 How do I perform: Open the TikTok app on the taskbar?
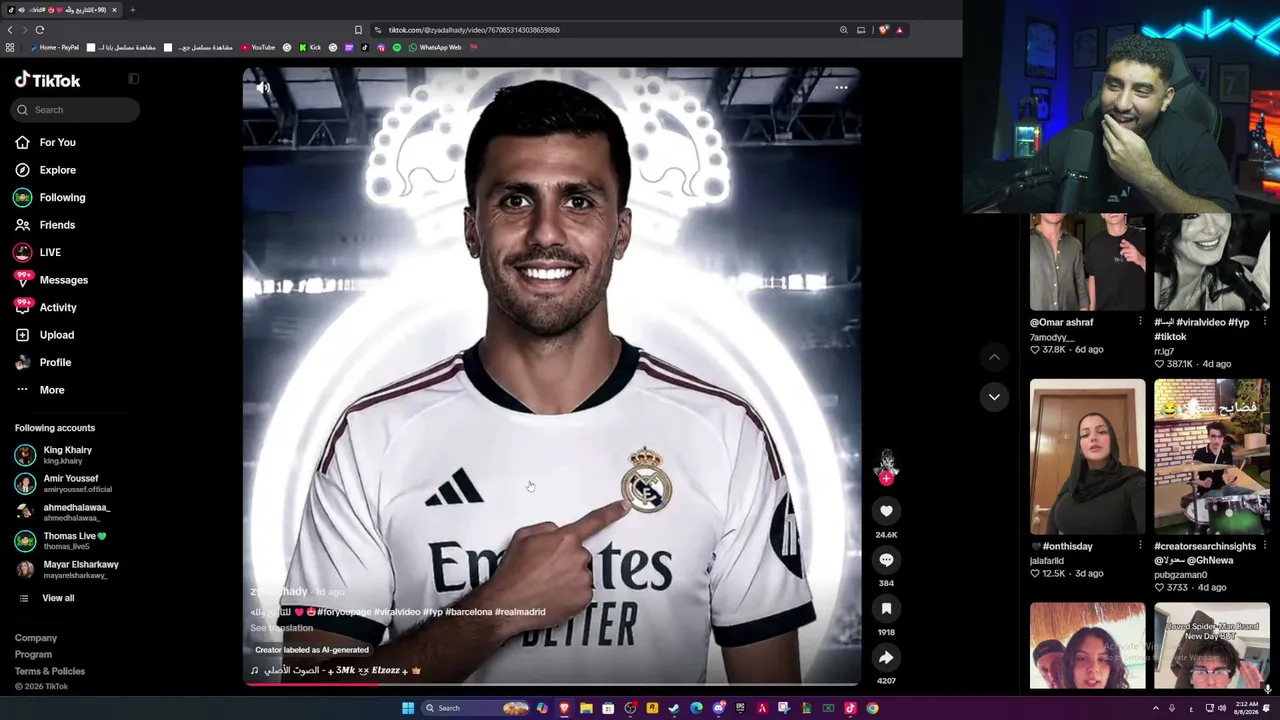850,708
